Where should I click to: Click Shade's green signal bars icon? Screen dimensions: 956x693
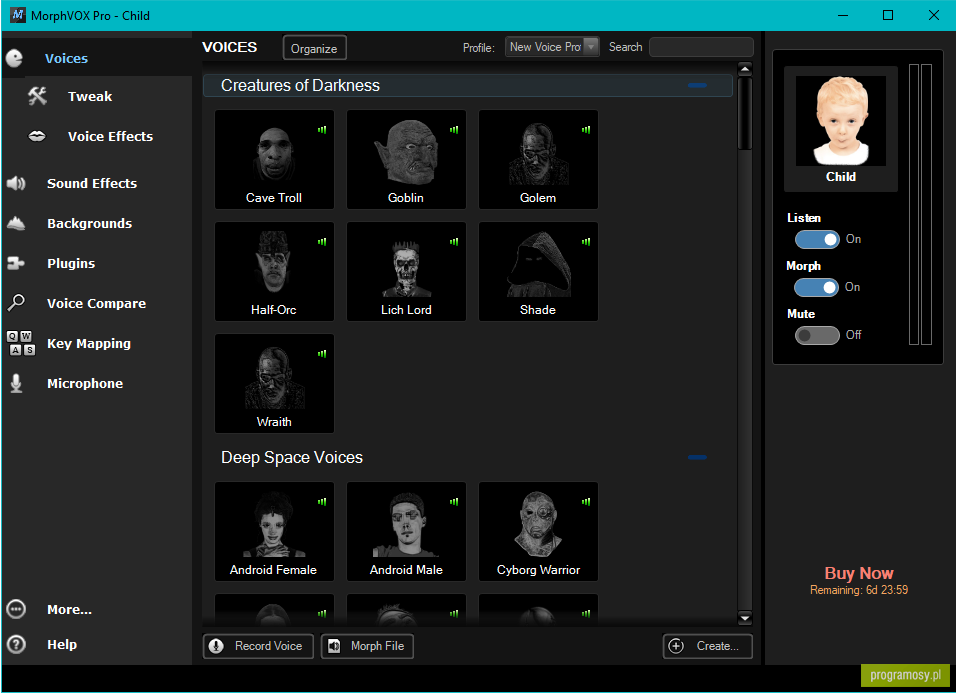tap(586, 241)
